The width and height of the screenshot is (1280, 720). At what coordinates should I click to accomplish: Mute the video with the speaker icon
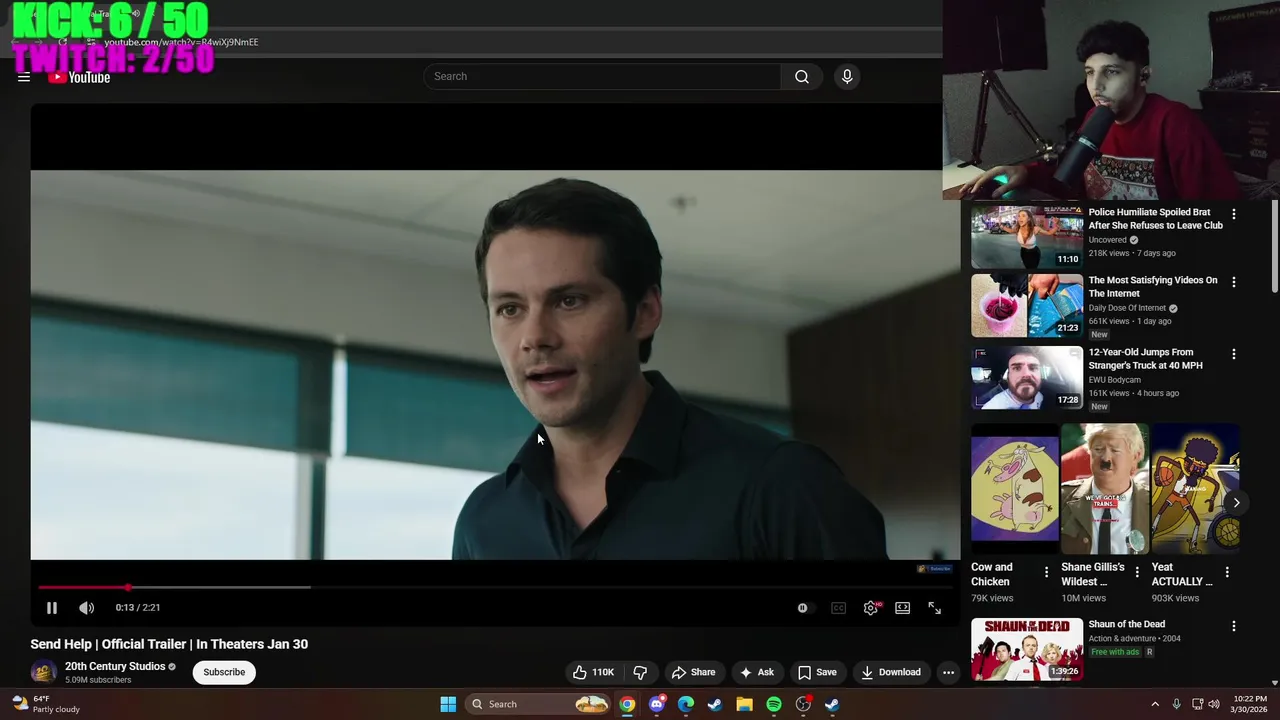click(x=87, y=607)
